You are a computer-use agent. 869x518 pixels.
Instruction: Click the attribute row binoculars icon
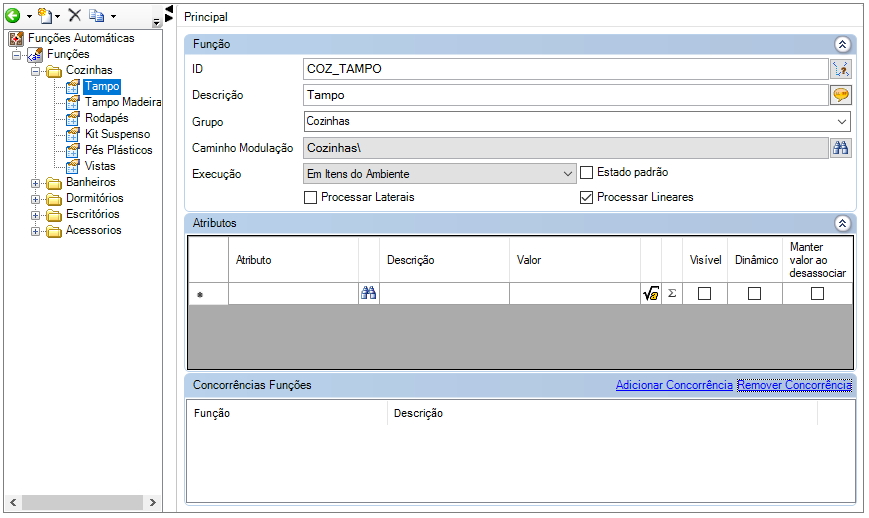pos(369,294)
